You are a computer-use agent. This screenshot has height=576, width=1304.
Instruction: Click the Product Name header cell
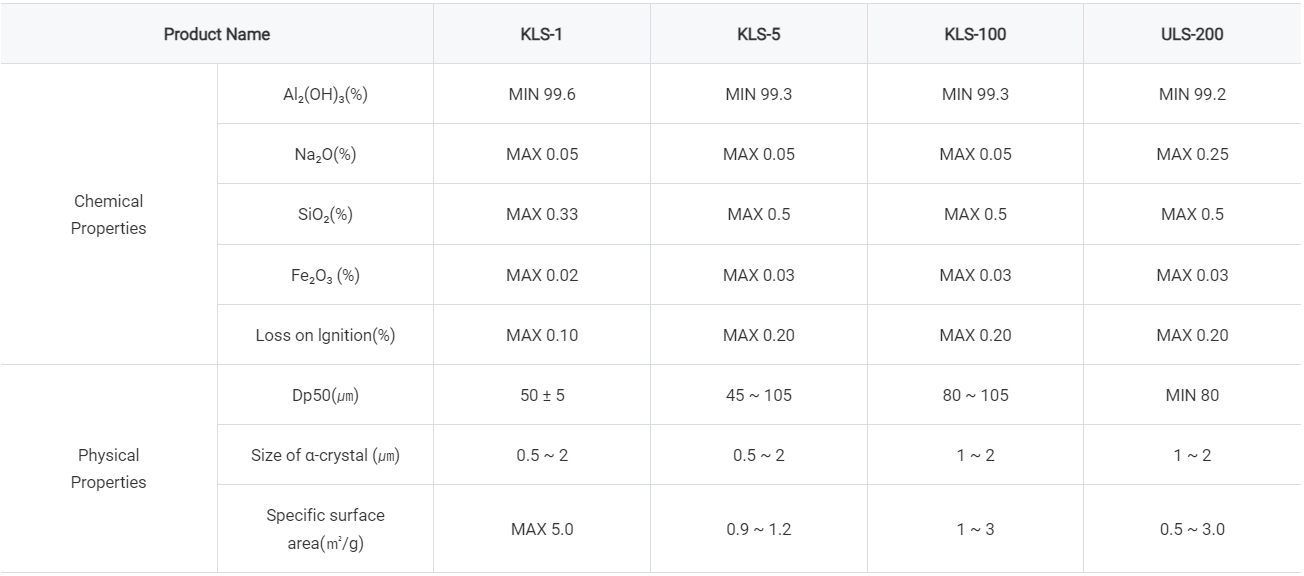[x=217, y=34]
